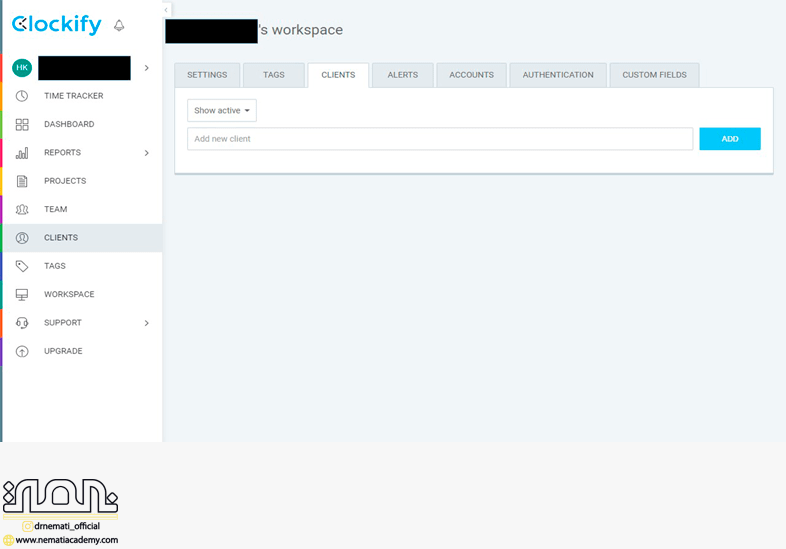Screen dimensions: 786x549
Task: Click the HK user avatar
Action: click(22, 68)
